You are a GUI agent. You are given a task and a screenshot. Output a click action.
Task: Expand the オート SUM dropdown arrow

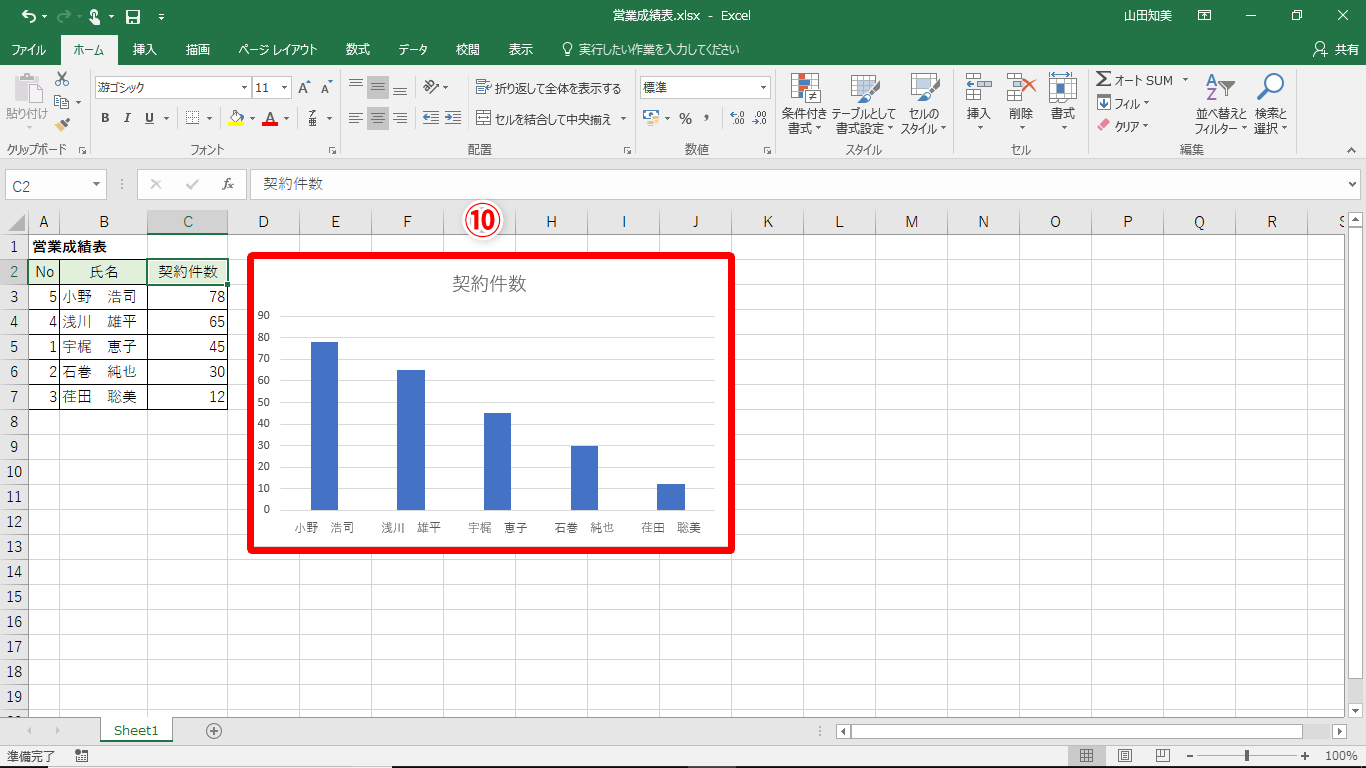coord(1186,80)
